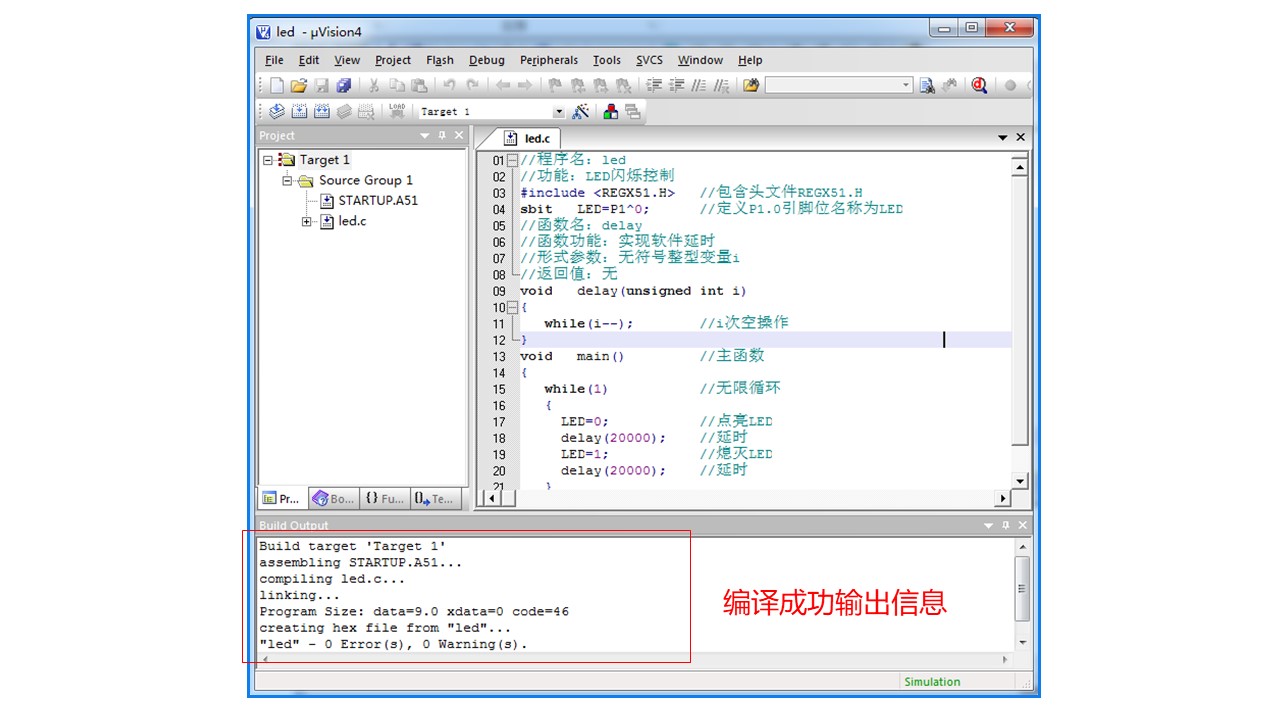The image size is (1280, 720).
Task: Click the Rebuild all target files icon
Action: click(x=322, y=112)
